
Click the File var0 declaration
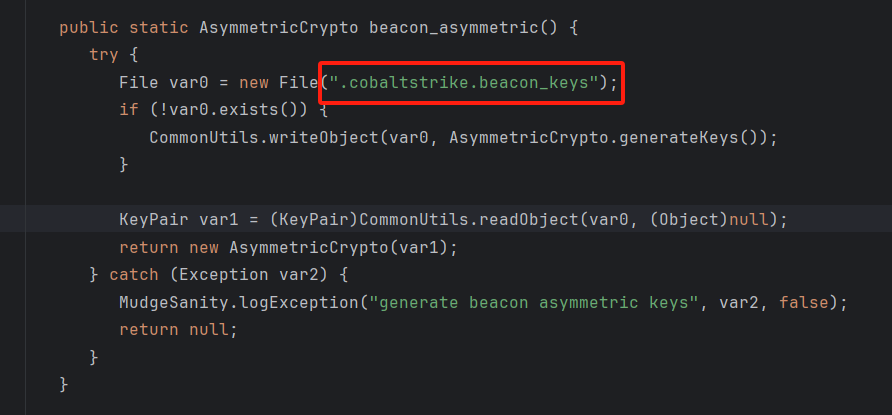click(x=163, y=83)
